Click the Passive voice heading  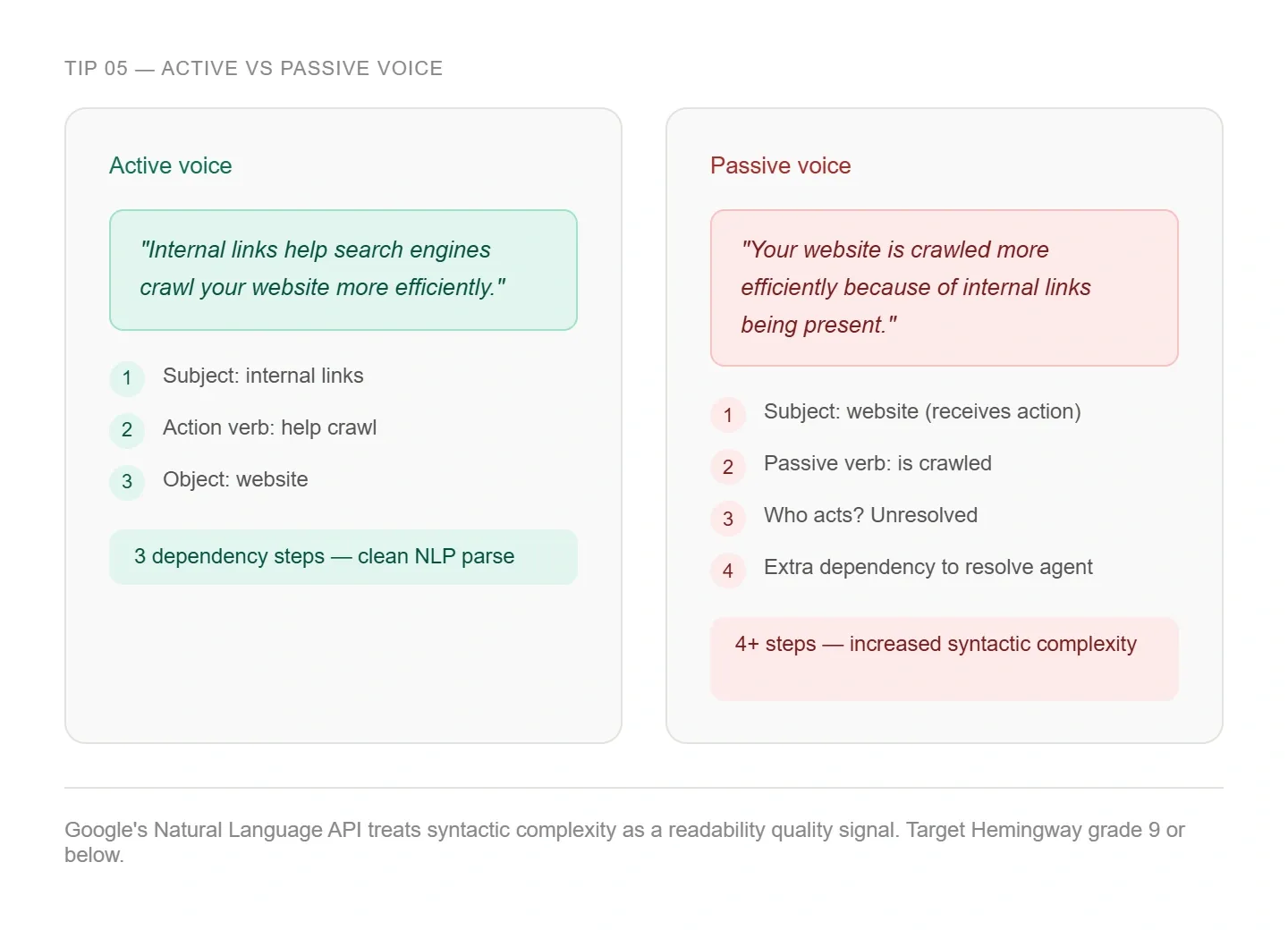(780, 165)
